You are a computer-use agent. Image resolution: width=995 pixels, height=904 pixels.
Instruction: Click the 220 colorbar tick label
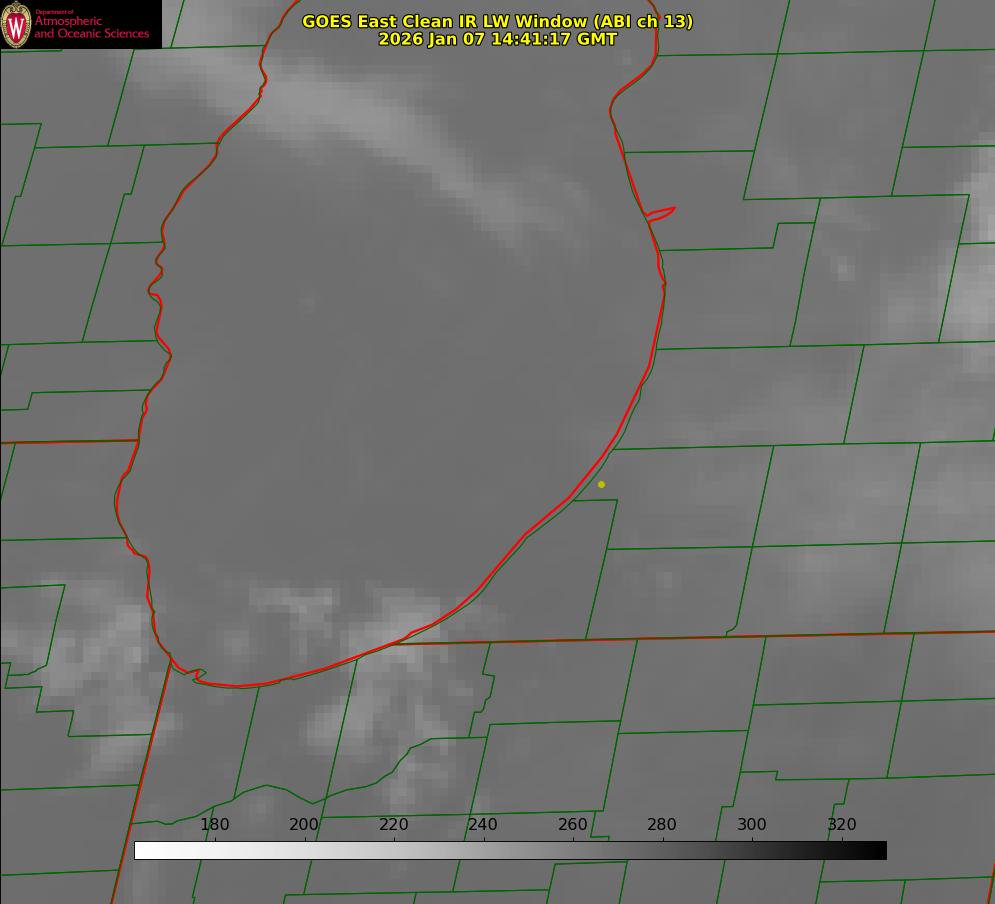coord(393,825)
